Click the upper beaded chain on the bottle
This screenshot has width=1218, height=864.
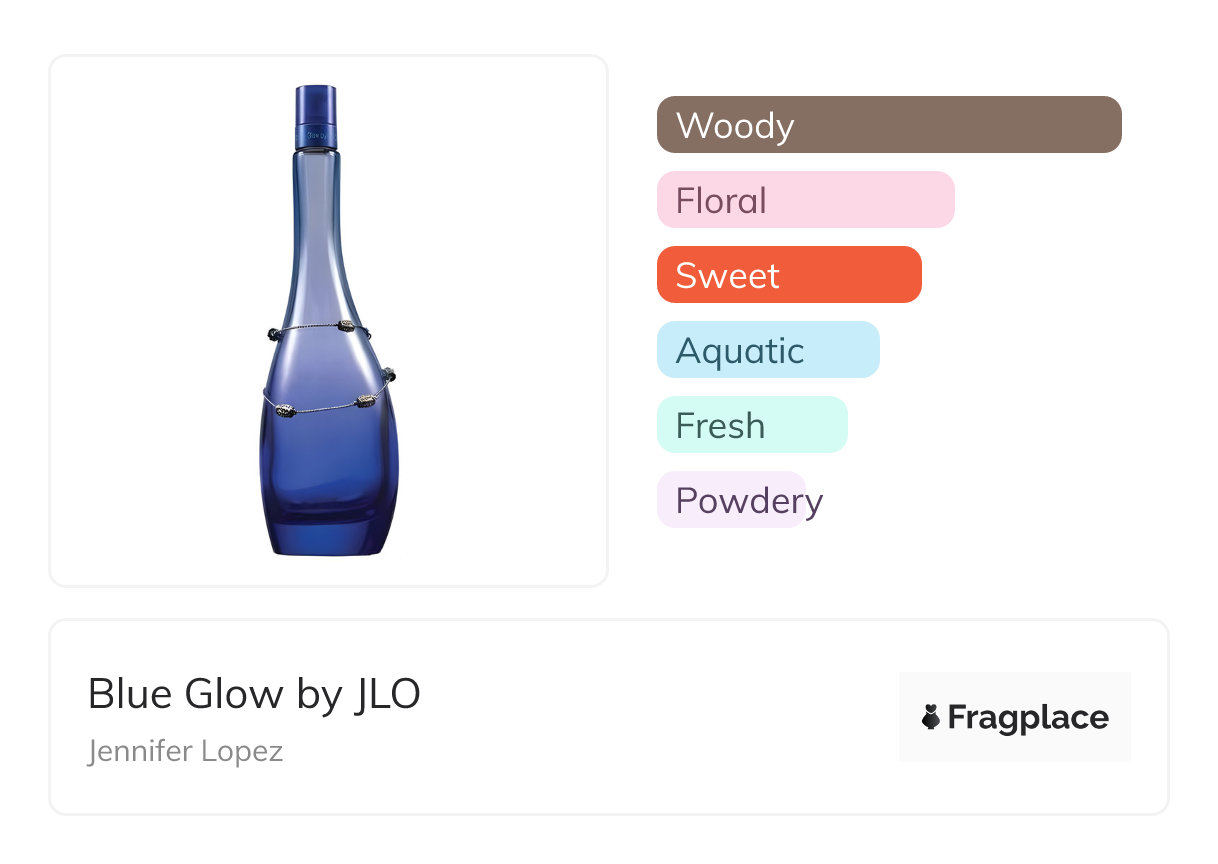tap(308, 329)
